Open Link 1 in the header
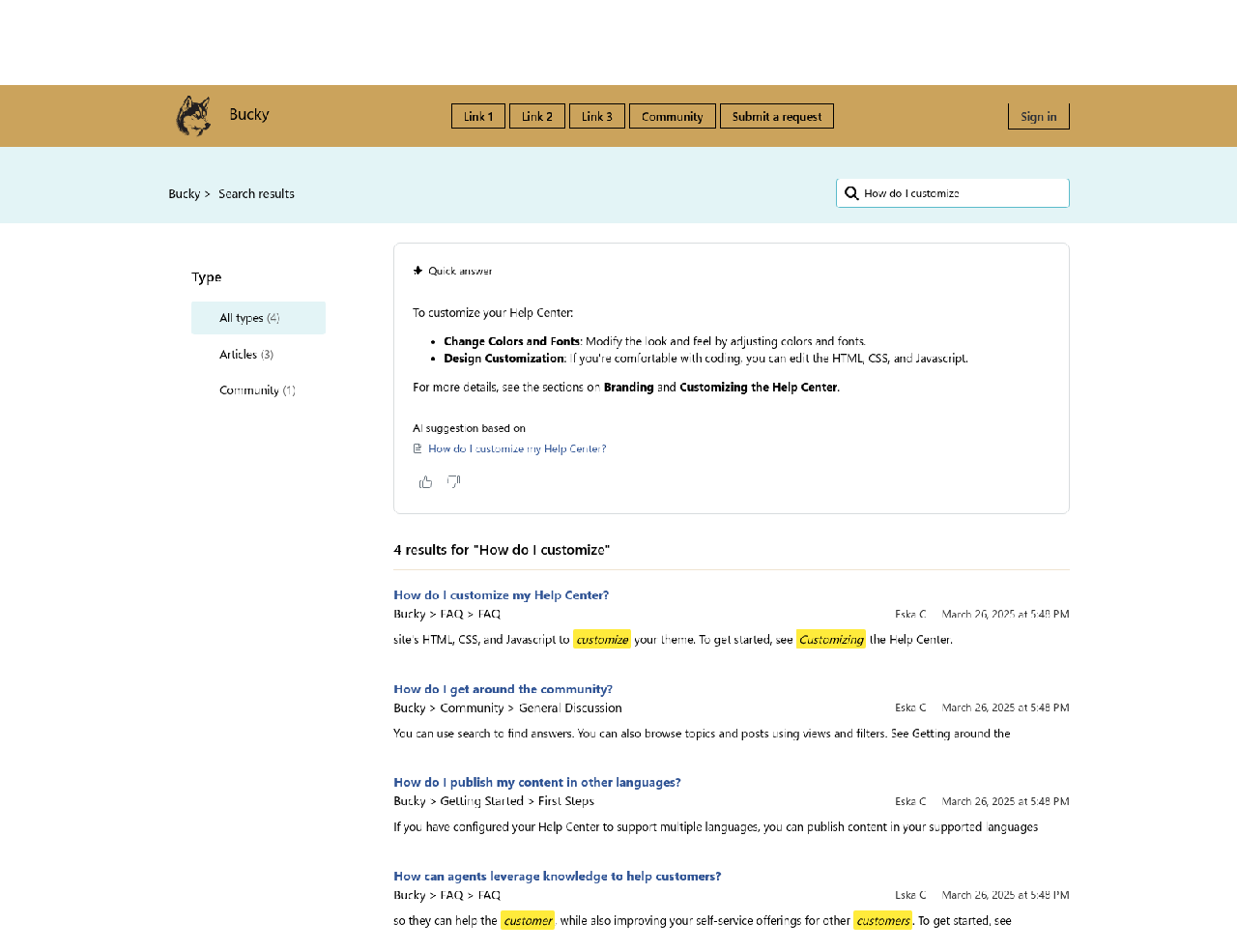 478,117
